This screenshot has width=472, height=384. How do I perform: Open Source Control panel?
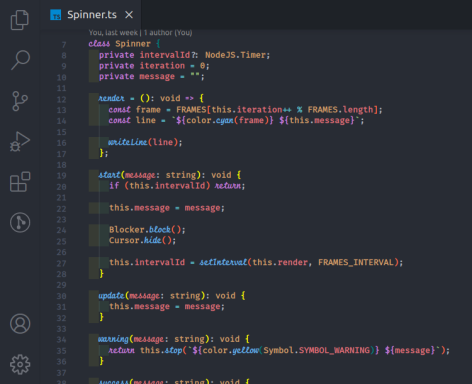coord(20,101)
